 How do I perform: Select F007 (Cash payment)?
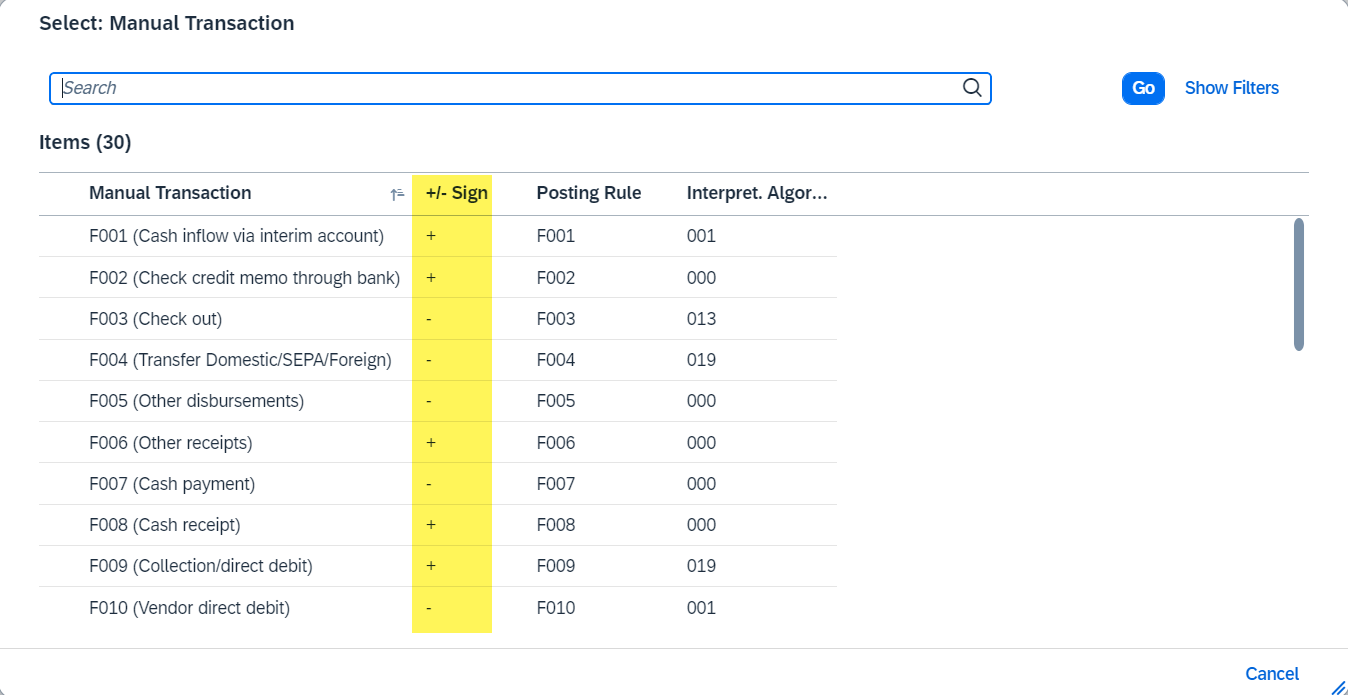tap(172, 484)
